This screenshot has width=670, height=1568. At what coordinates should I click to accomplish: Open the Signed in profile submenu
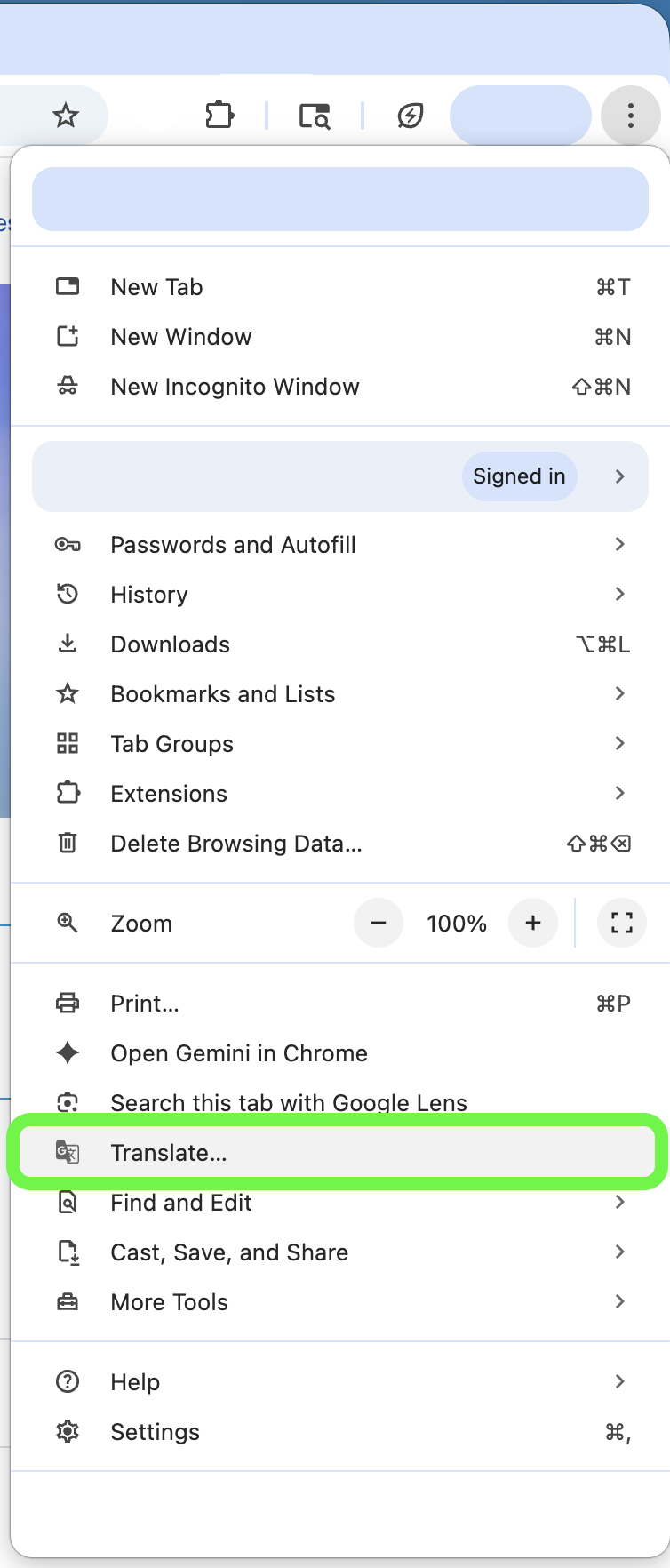[x=620, y=476]
